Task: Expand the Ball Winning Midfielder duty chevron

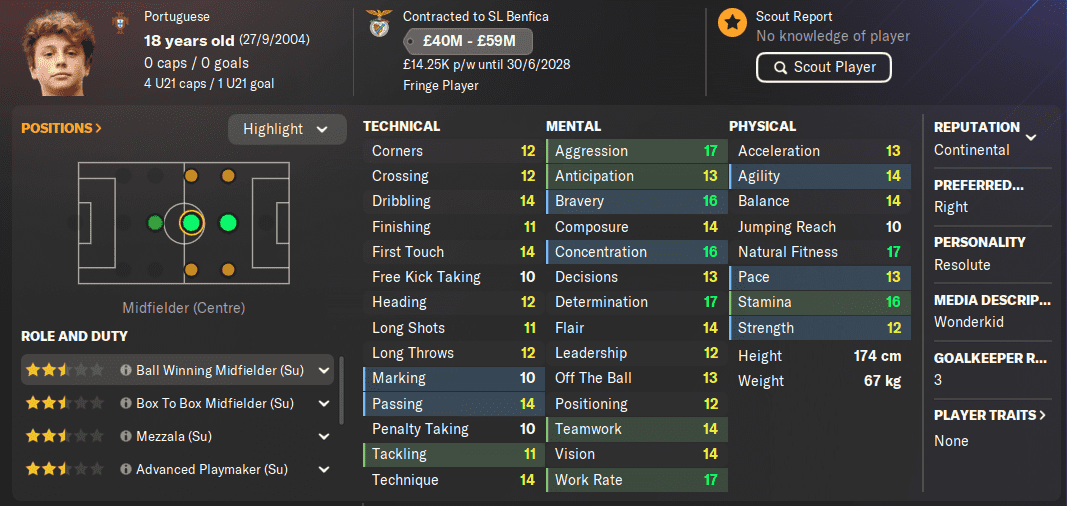Action: (324, 371)
